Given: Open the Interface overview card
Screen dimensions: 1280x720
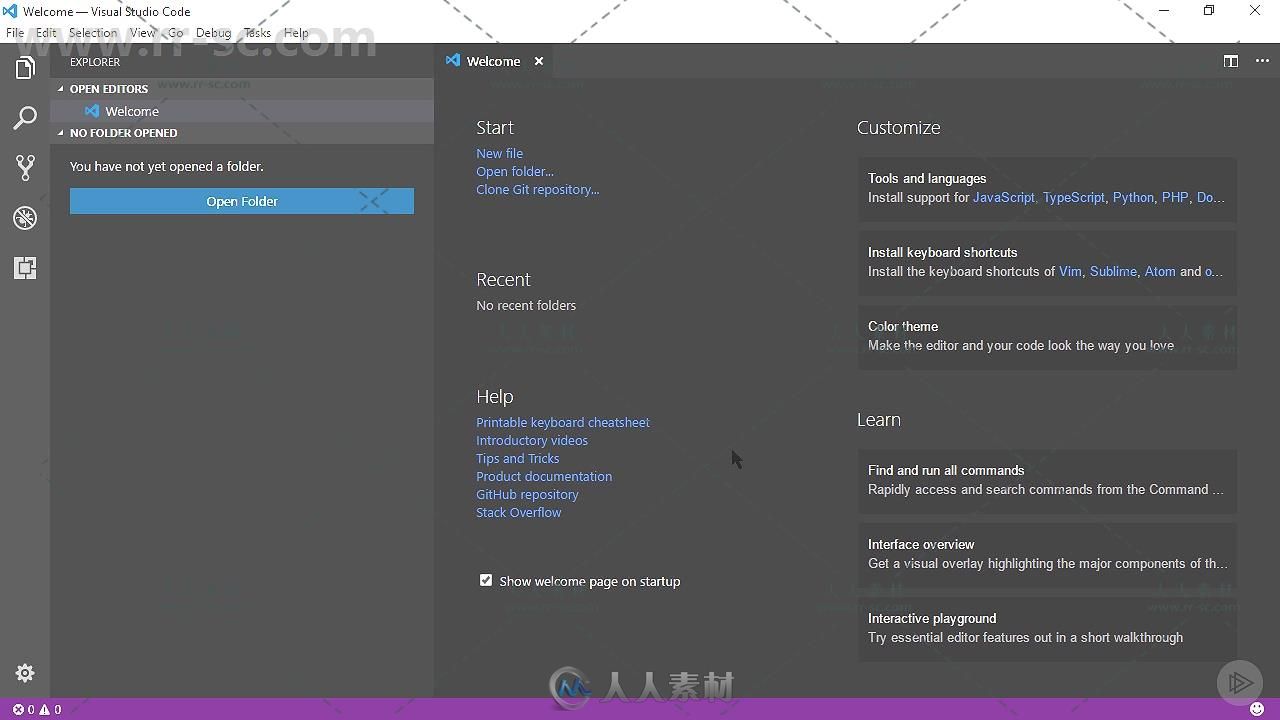Looking at the screenshot, I should pos(1047,554).
